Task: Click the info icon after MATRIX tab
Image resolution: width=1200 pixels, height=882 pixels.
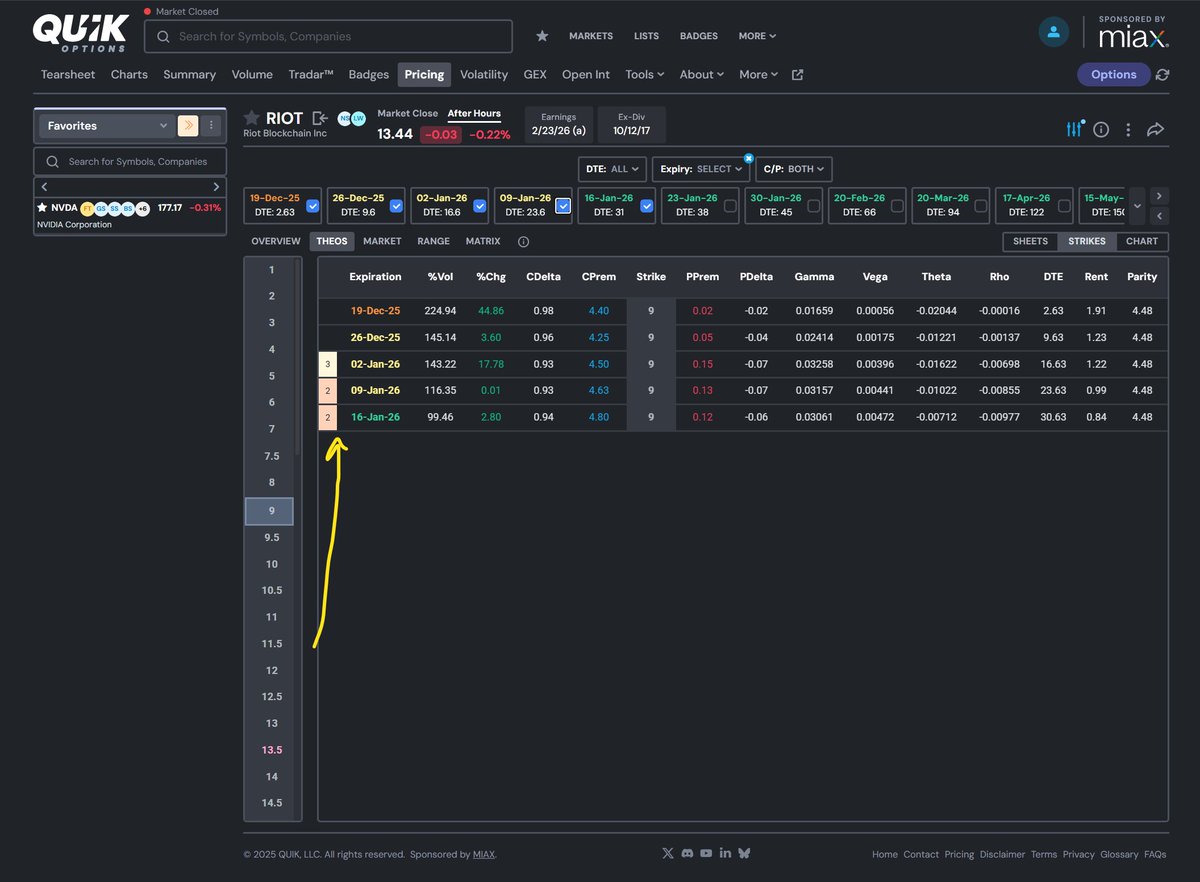Action: [523, 242]
